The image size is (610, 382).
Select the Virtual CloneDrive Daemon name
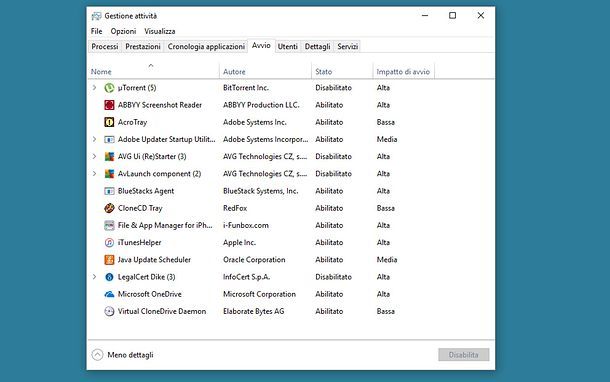coord(162,311)
